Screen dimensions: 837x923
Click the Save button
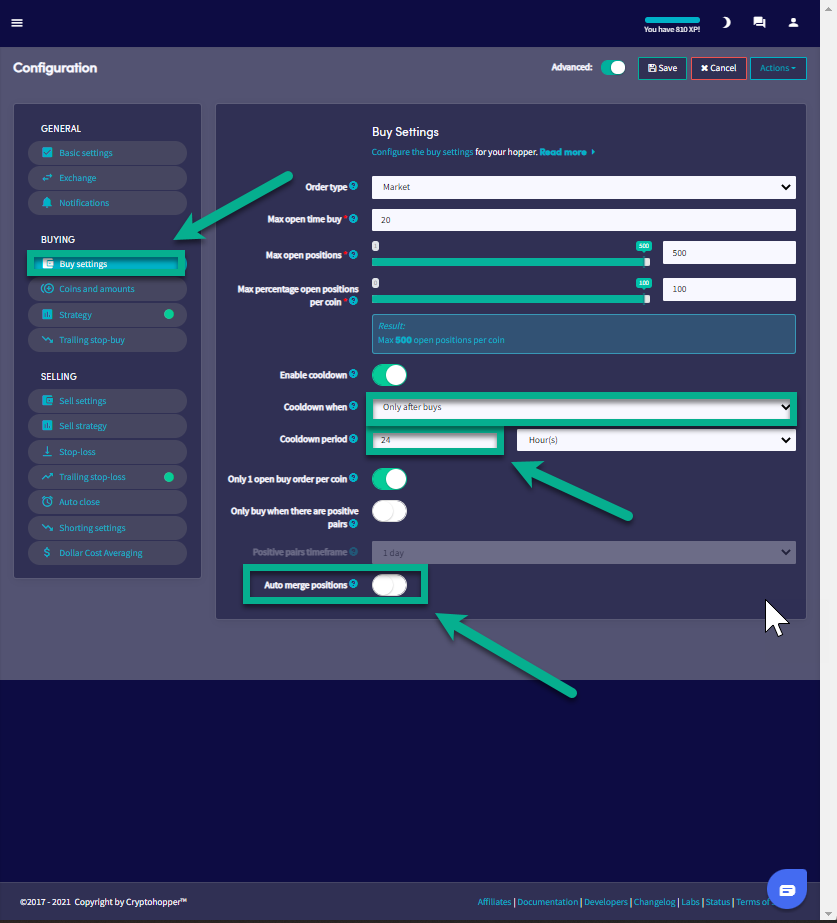[662, 68]
